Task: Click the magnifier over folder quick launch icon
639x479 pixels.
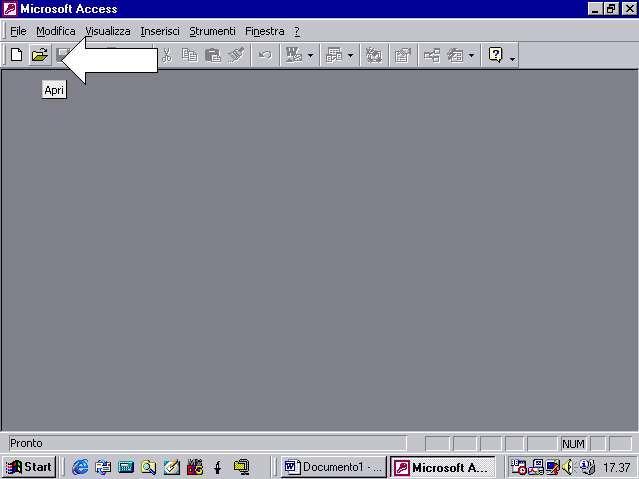Action: click(148, 467)
